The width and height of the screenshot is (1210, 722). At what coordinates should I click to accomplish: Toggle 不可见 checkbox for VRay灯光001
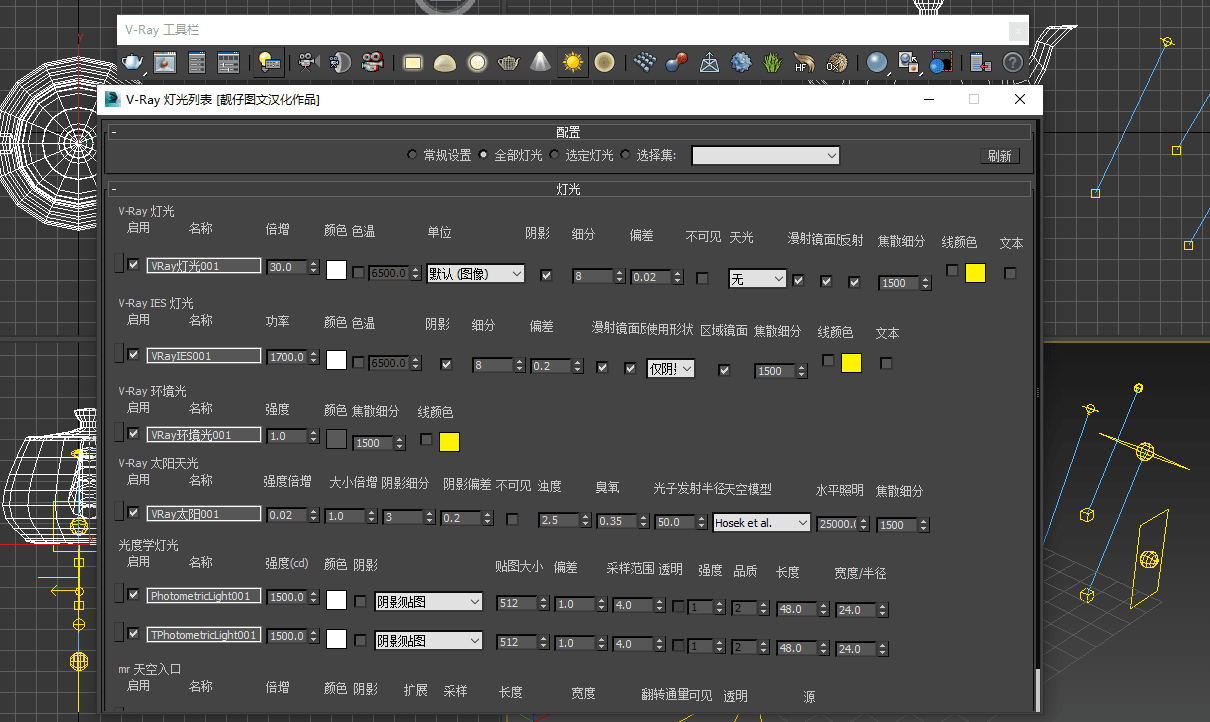click(x=702, y=277)
